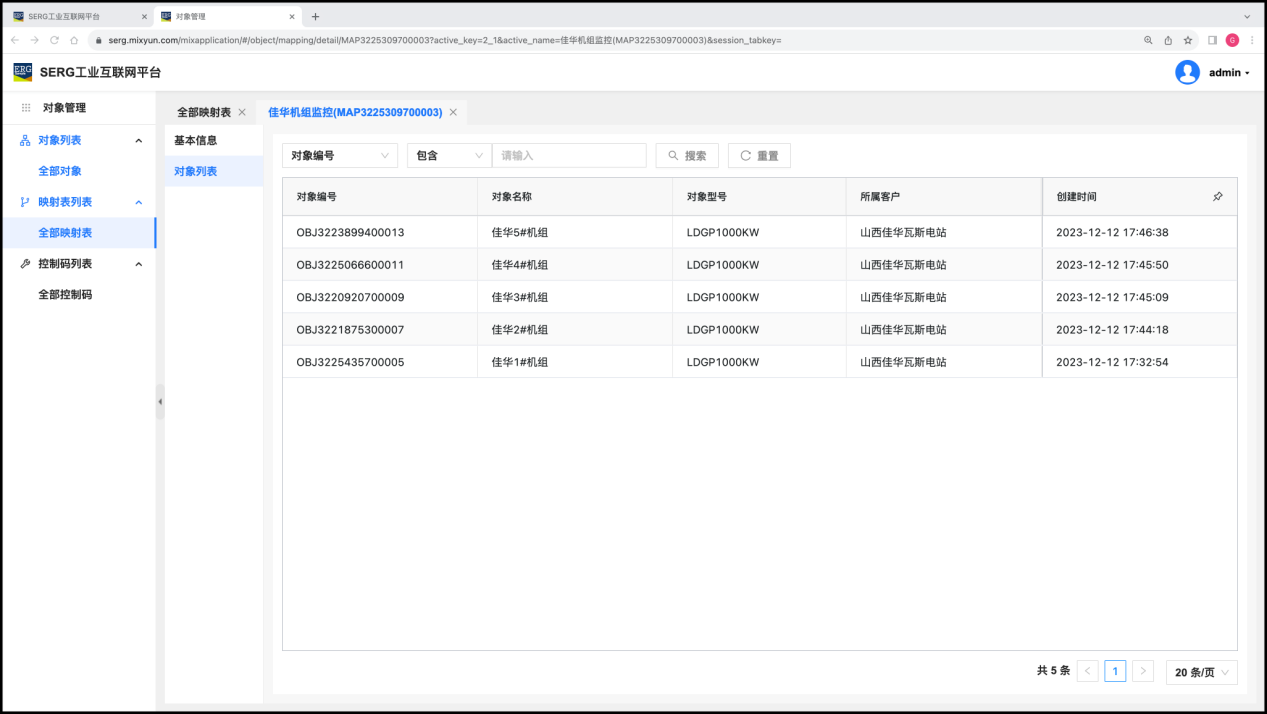Click the browser reload icon

54,40
